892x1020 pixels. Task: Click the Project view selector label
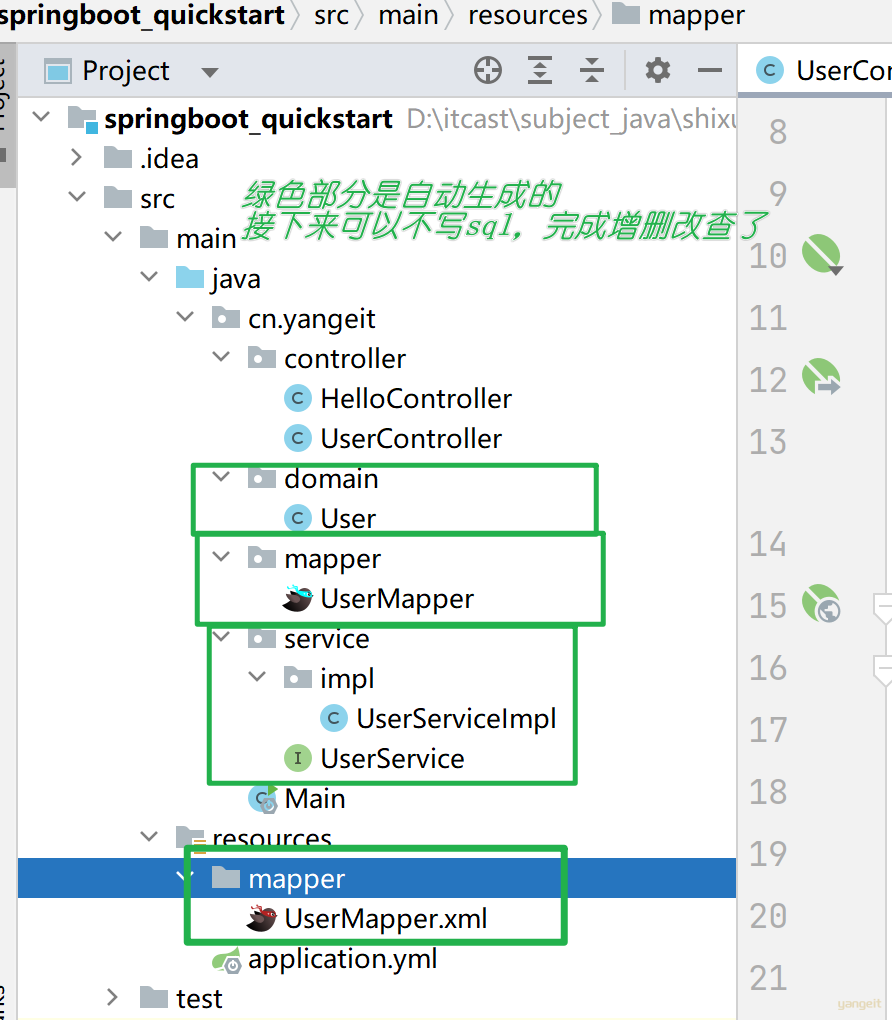point(126,71)
